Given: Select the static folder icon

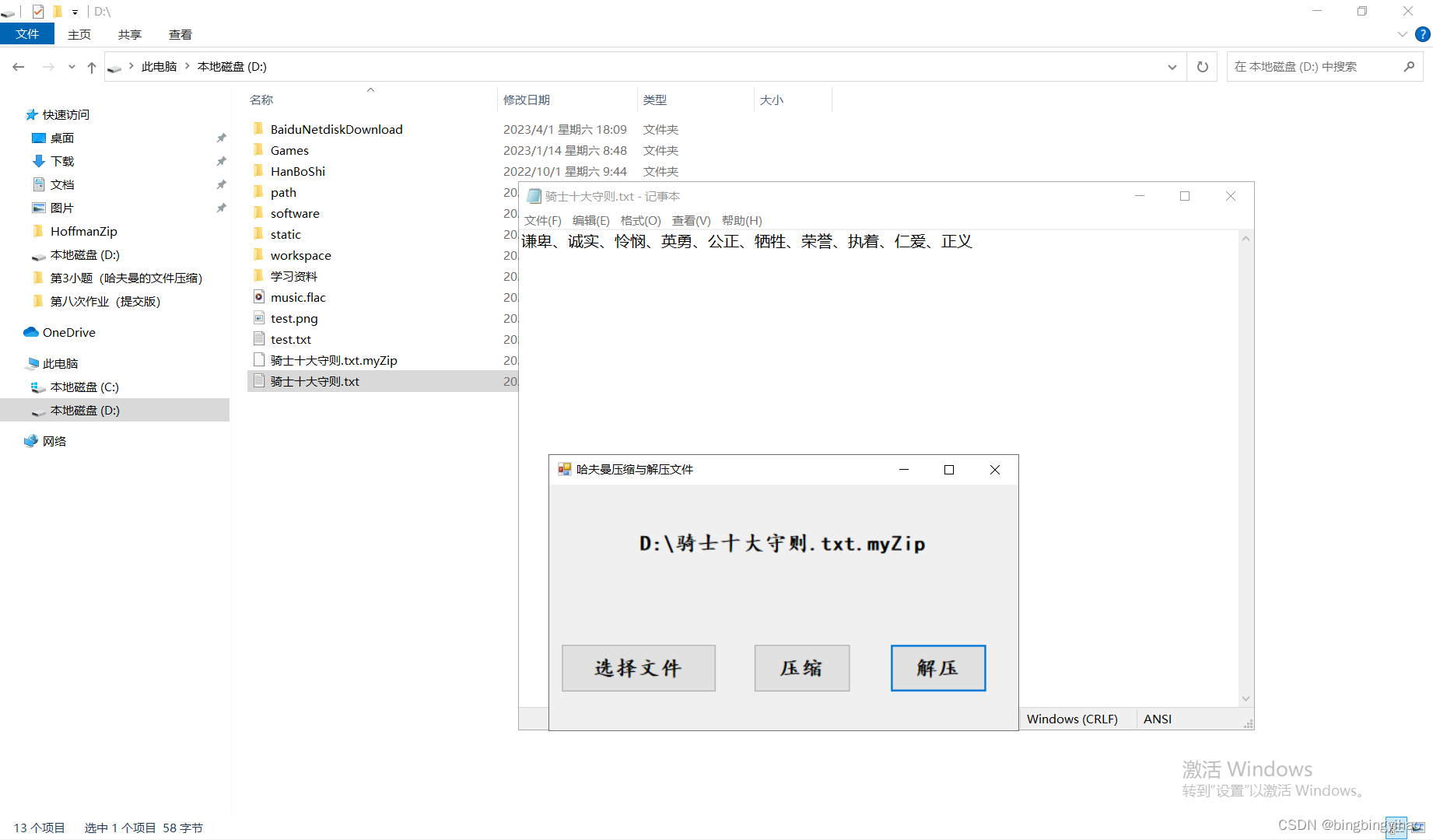Looking at the screenshot, I should (x=259, y=233).
